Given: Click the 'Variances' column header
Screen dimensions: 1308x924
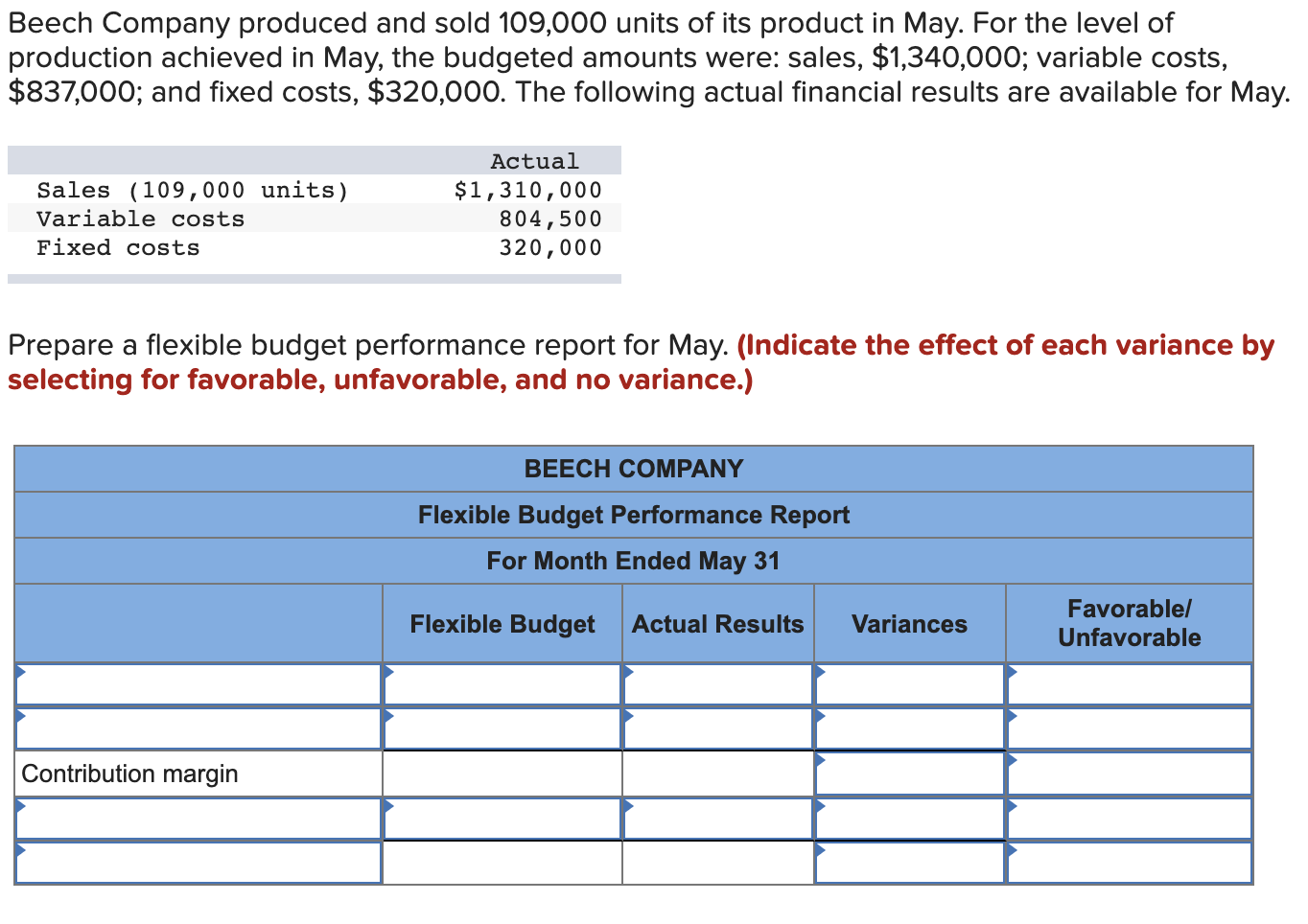Looking at the screenshot, I should pos(909,624).
